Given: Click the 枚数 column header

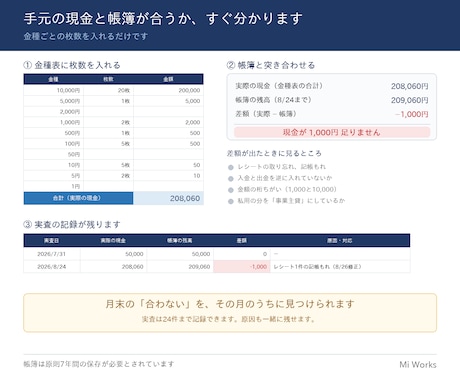Looking at the screenshot, I should click(x=108, y=79).
